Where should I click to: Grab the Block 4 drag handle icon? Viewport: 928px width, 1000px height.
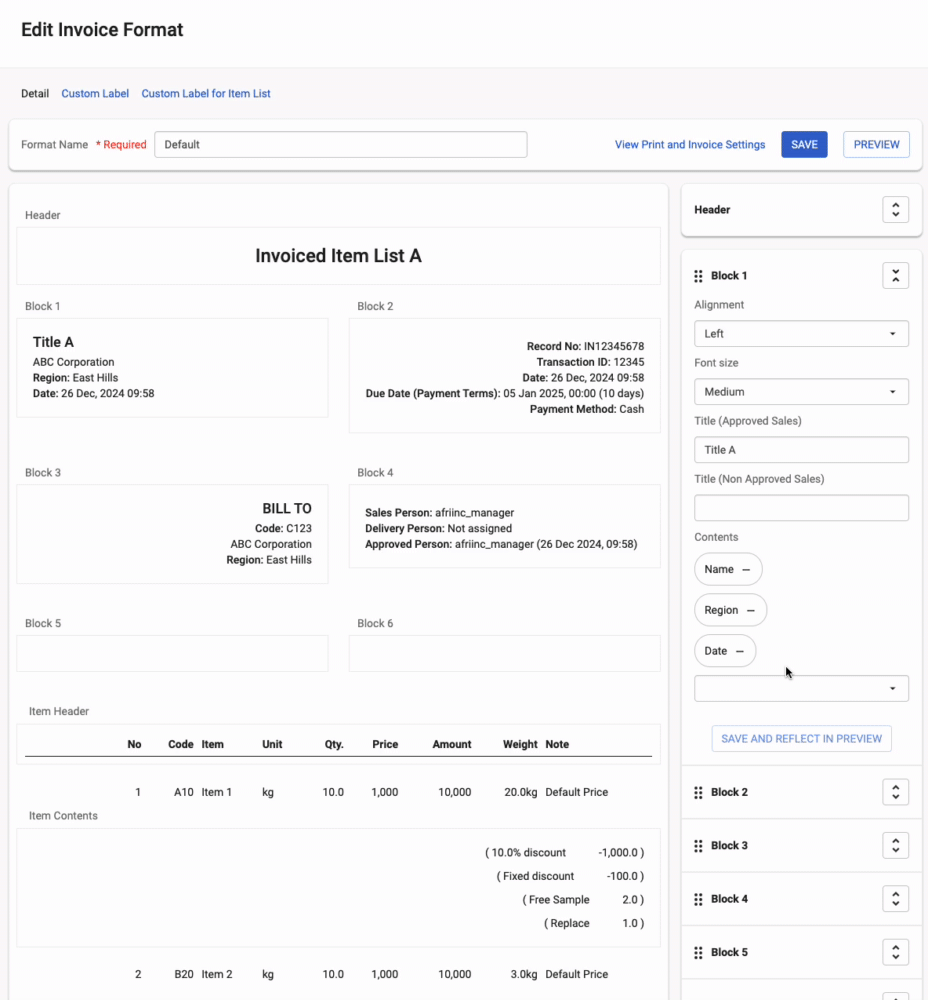click(x=698, y=899)
